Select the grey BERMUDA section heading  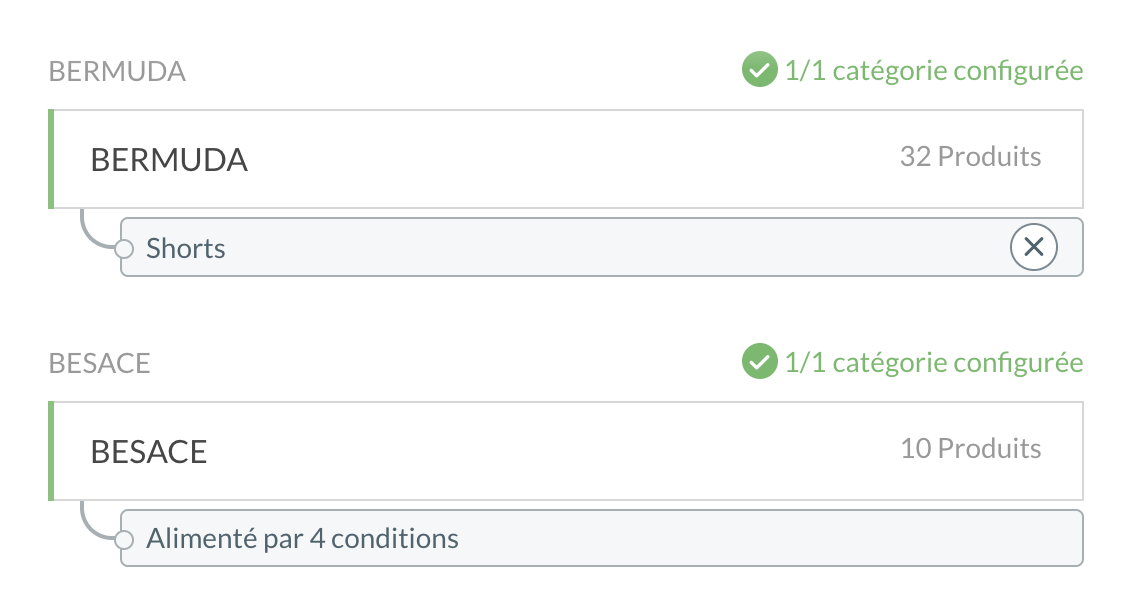pos(117,72)
